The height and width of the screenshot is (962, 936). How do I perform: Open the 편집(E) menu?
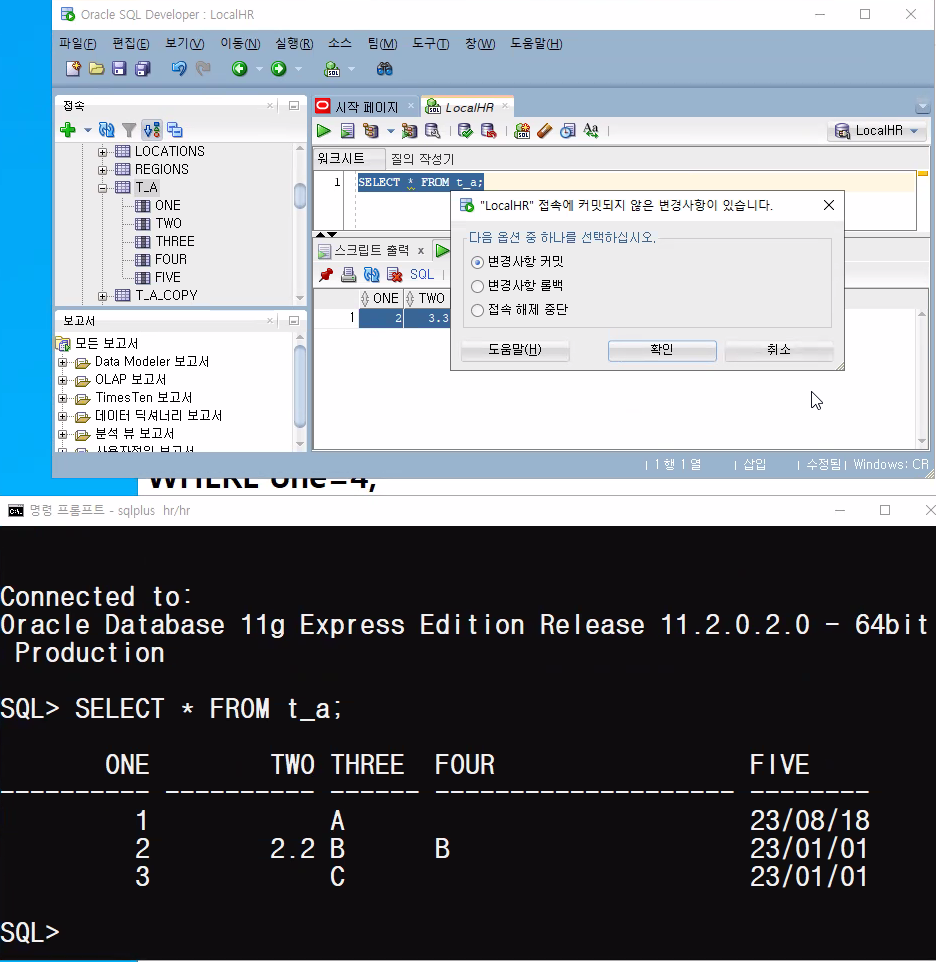(x=131, y=44)
